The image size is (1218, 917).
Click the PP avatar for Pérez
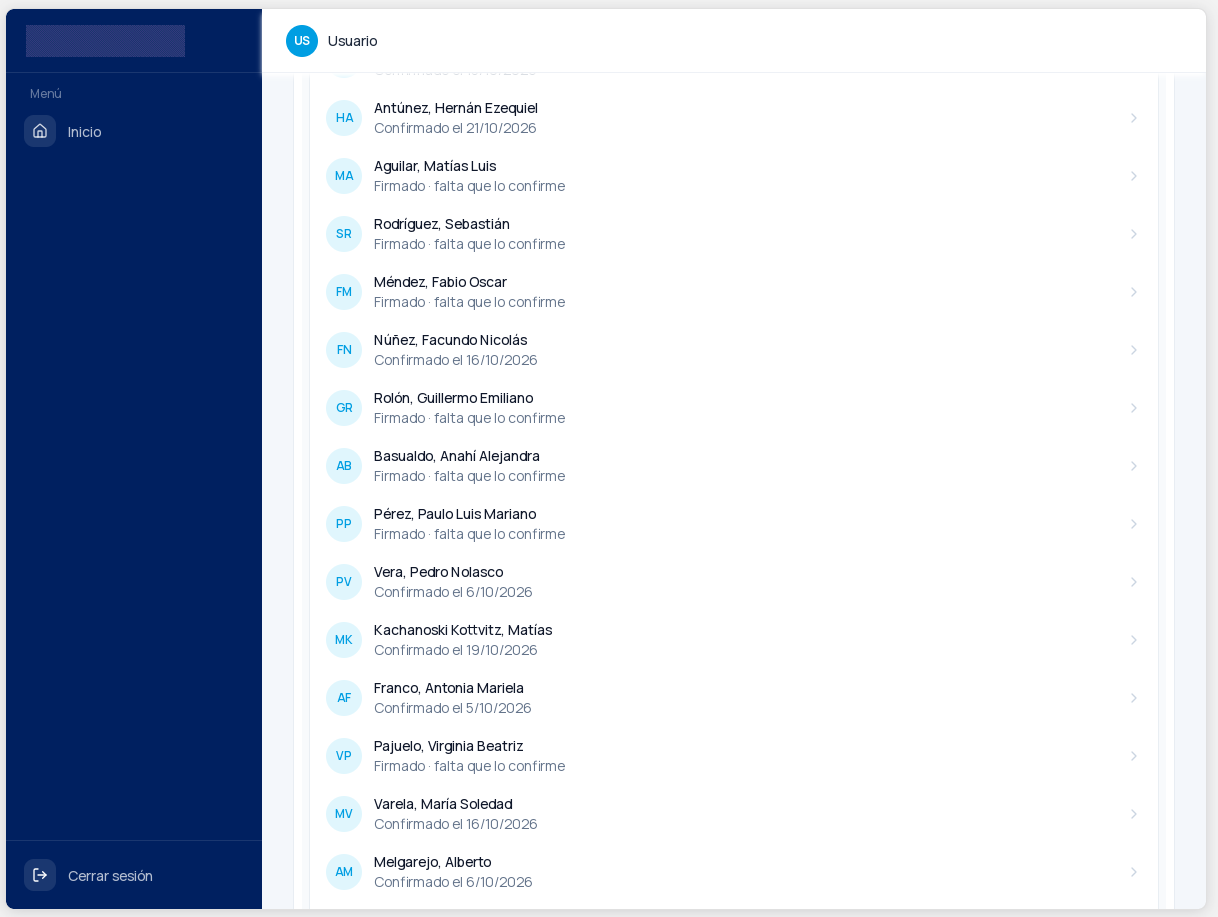344,524
